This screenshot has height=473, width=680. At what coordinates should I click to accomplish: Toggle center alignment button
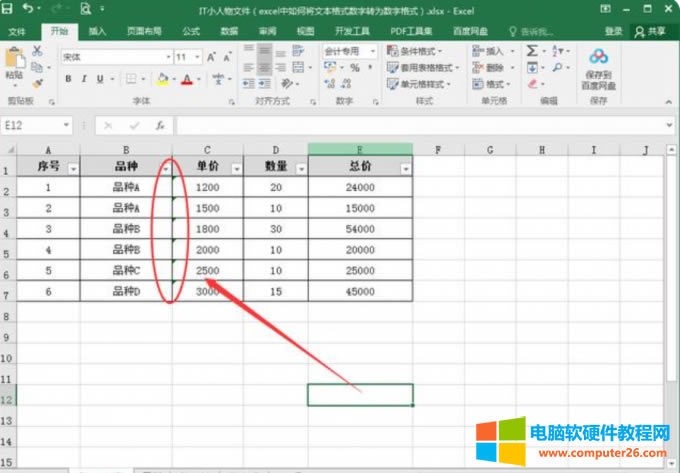264,68
